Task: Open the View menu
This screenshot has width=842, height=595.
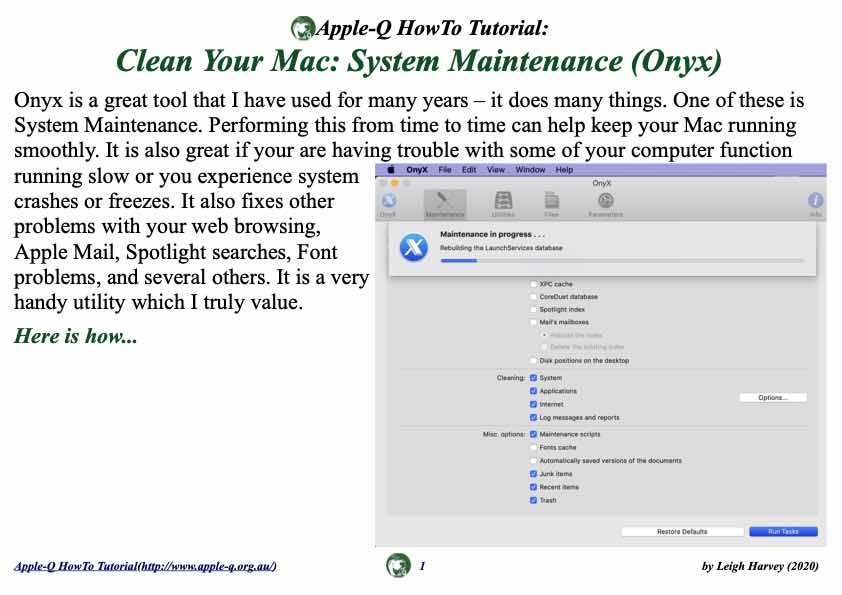Action: tap(496, 170)
